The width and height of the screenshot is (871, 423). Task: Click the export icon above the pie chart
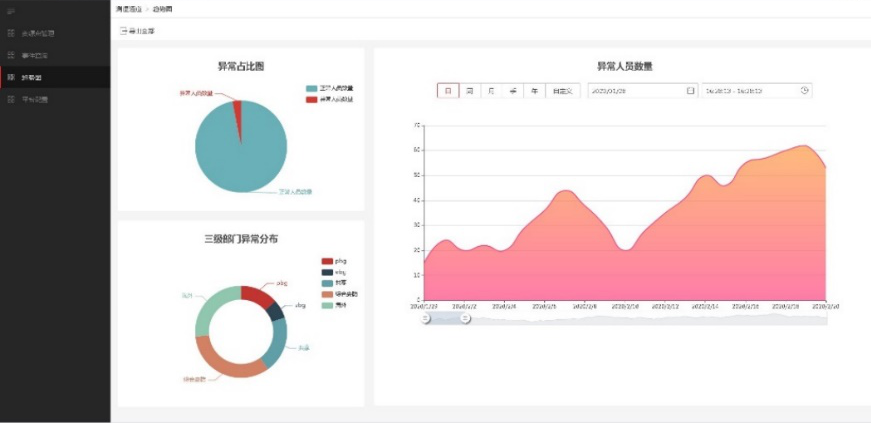click(x=124, y=32)
